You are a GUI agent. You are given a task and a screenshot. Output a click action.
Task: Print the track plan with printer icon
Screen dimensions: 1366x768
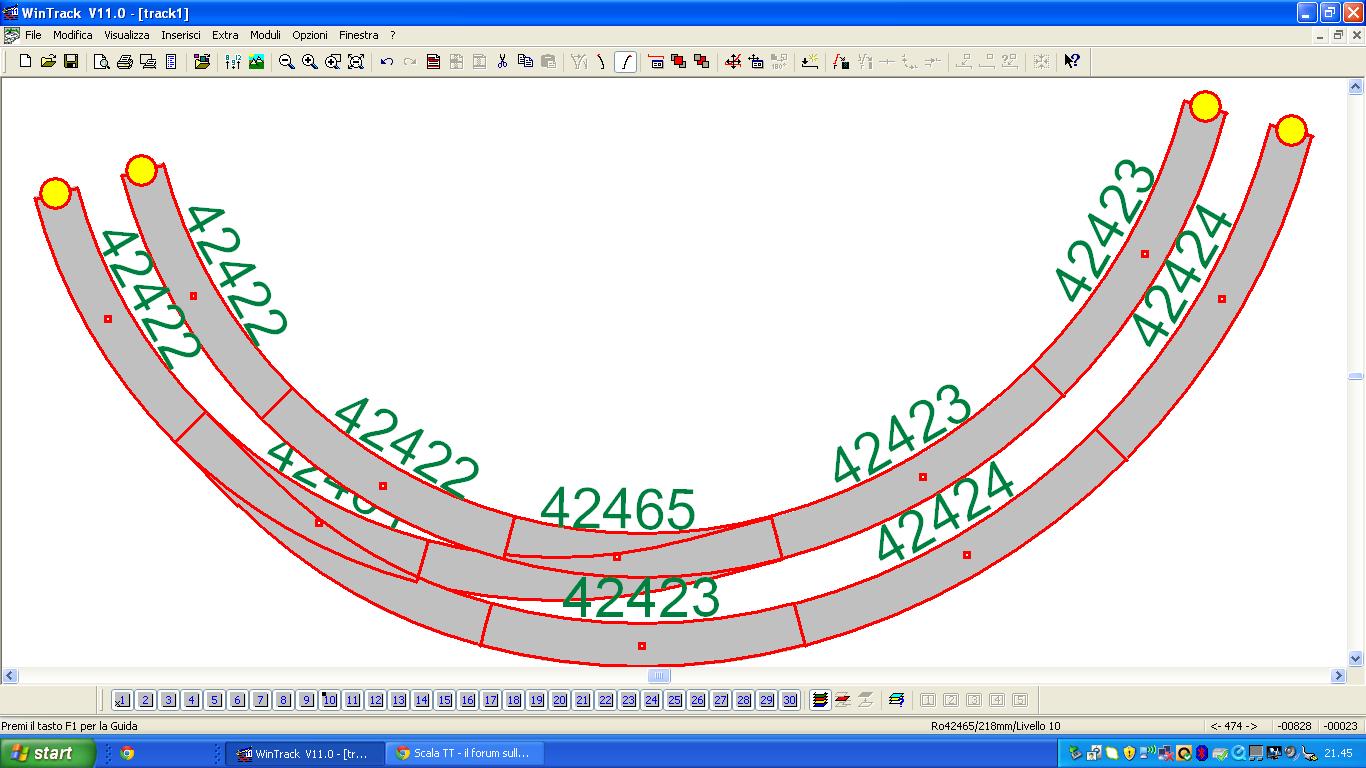click(125, 61)
